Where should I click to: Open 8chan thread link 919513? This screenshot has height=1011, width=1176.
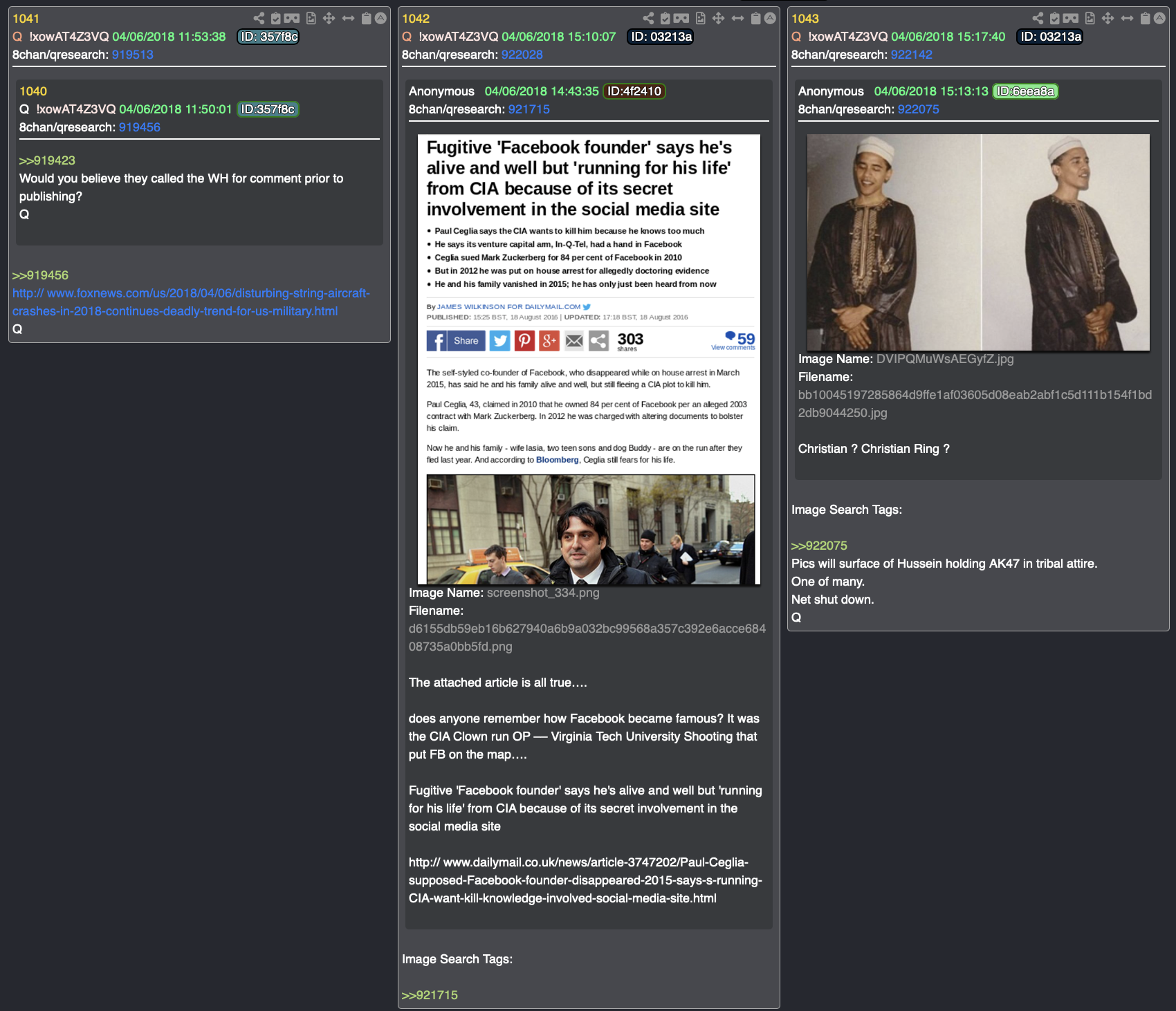coord(133,55)
